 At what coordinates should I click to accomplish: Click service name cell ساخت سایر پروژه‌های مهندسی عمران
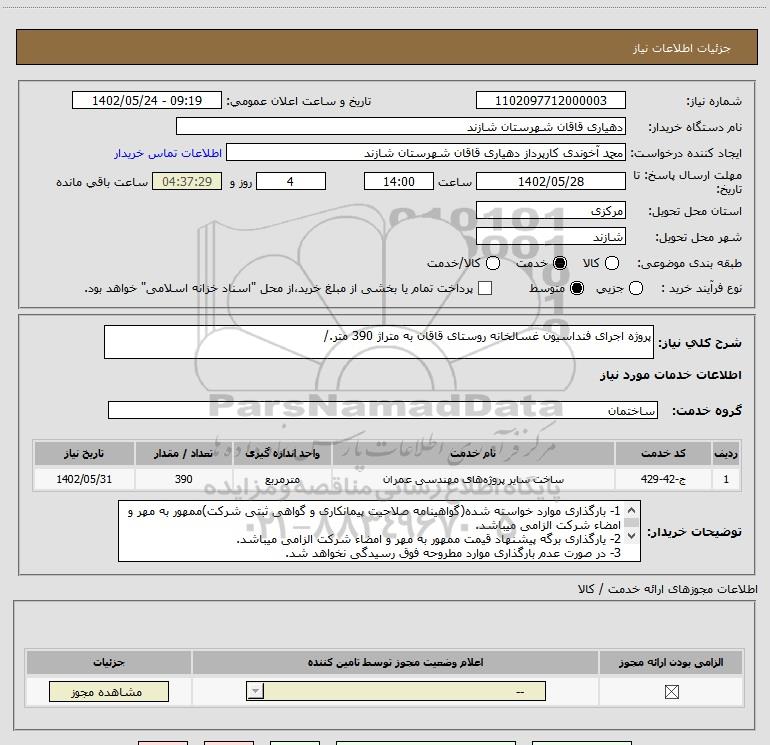click(473, 479)
